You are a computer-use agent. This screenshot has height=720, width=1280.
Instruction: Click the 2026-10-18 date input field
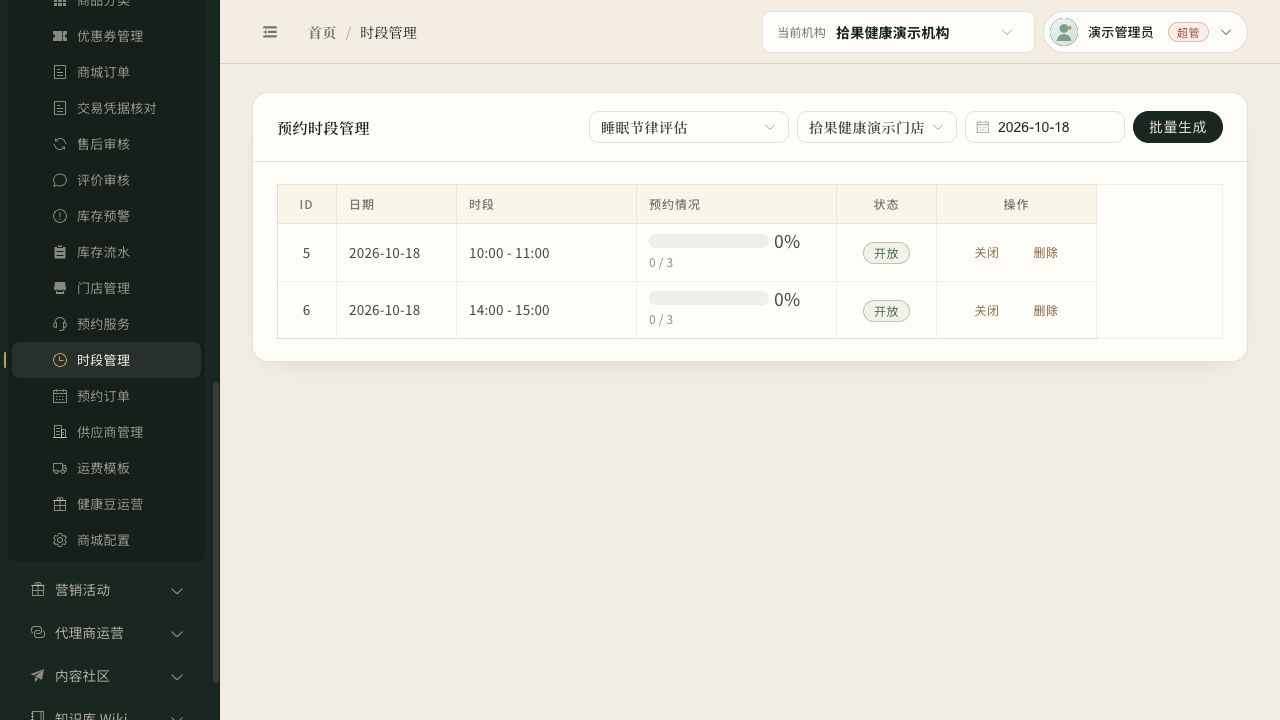tap(1045, 127)
